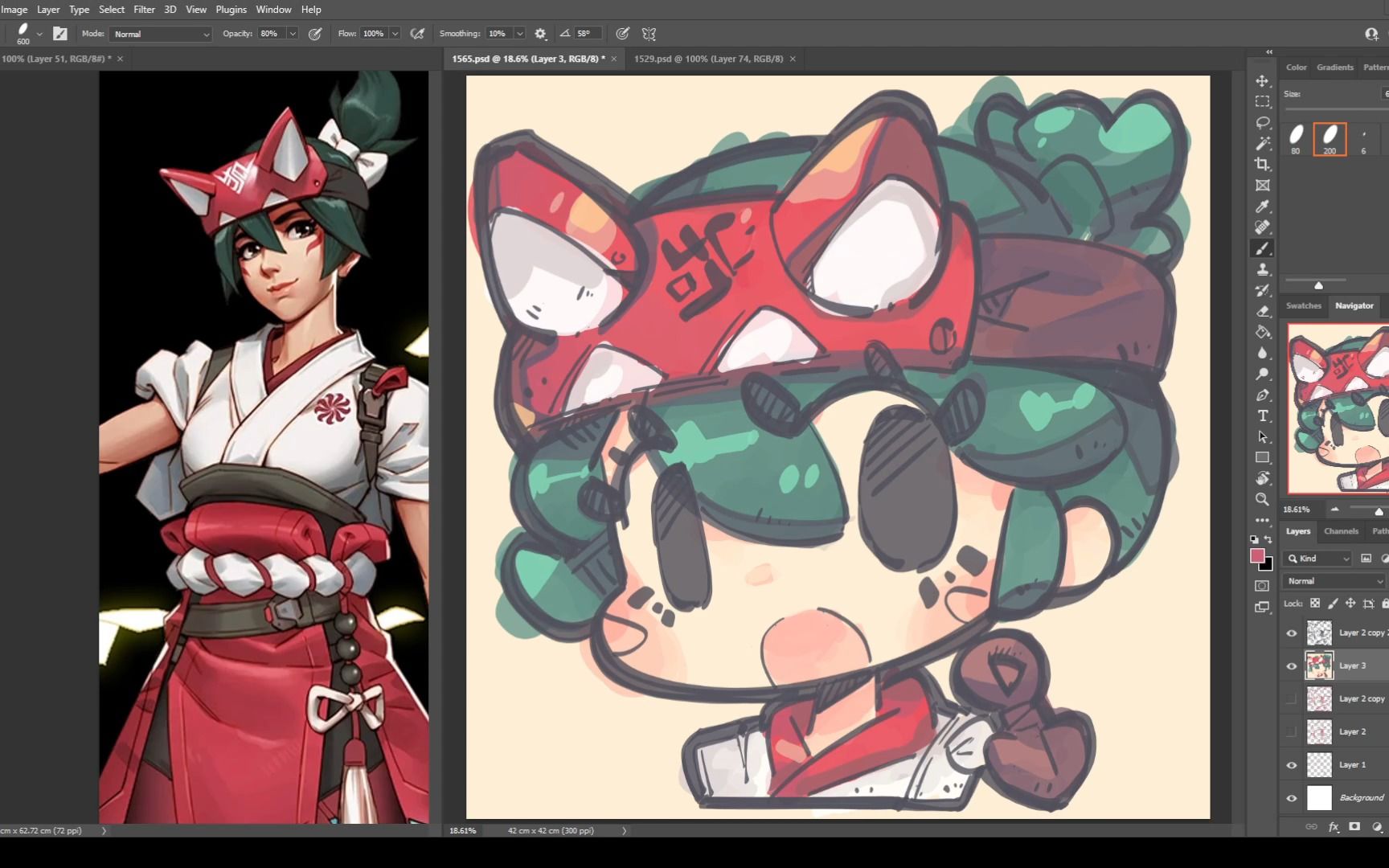Lock image pixels brush icon

coord(1333,603)
